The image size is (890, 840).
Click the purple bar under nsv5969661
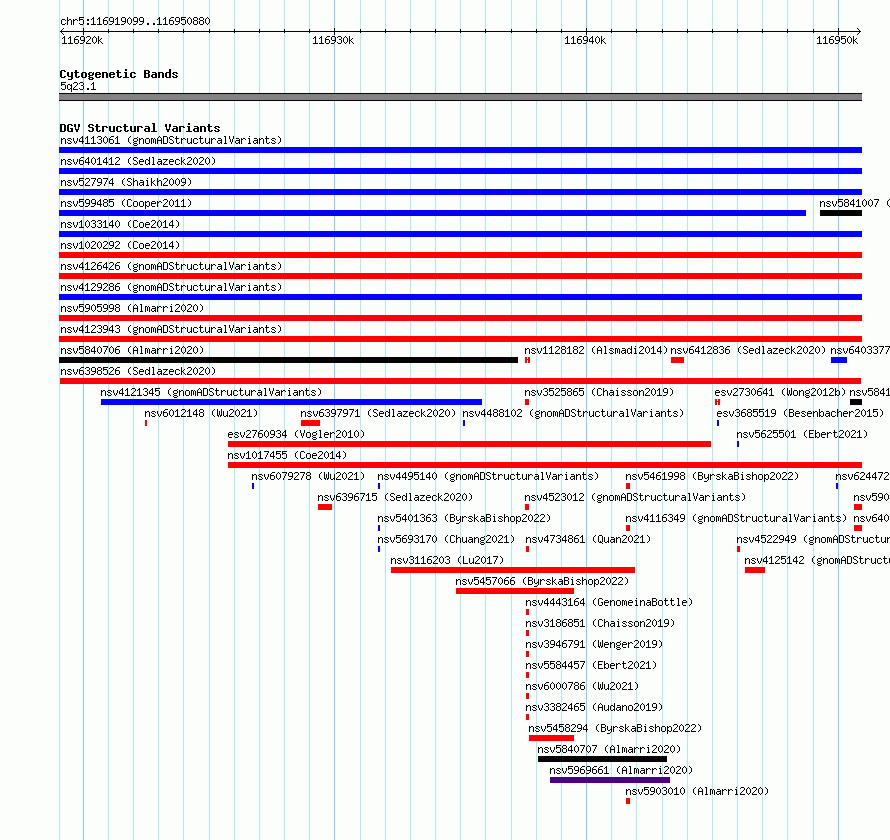pos(610,780)
